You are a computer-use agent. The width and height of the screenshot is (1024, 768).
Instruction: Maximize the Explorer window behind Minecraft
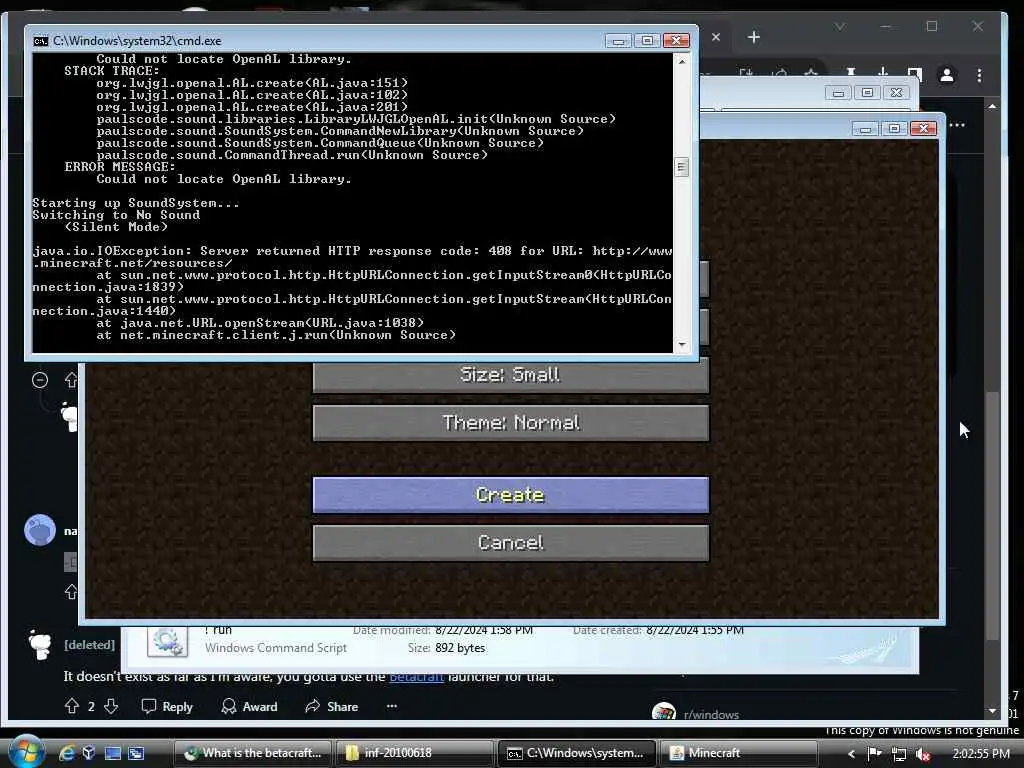(x=867, y=93)
